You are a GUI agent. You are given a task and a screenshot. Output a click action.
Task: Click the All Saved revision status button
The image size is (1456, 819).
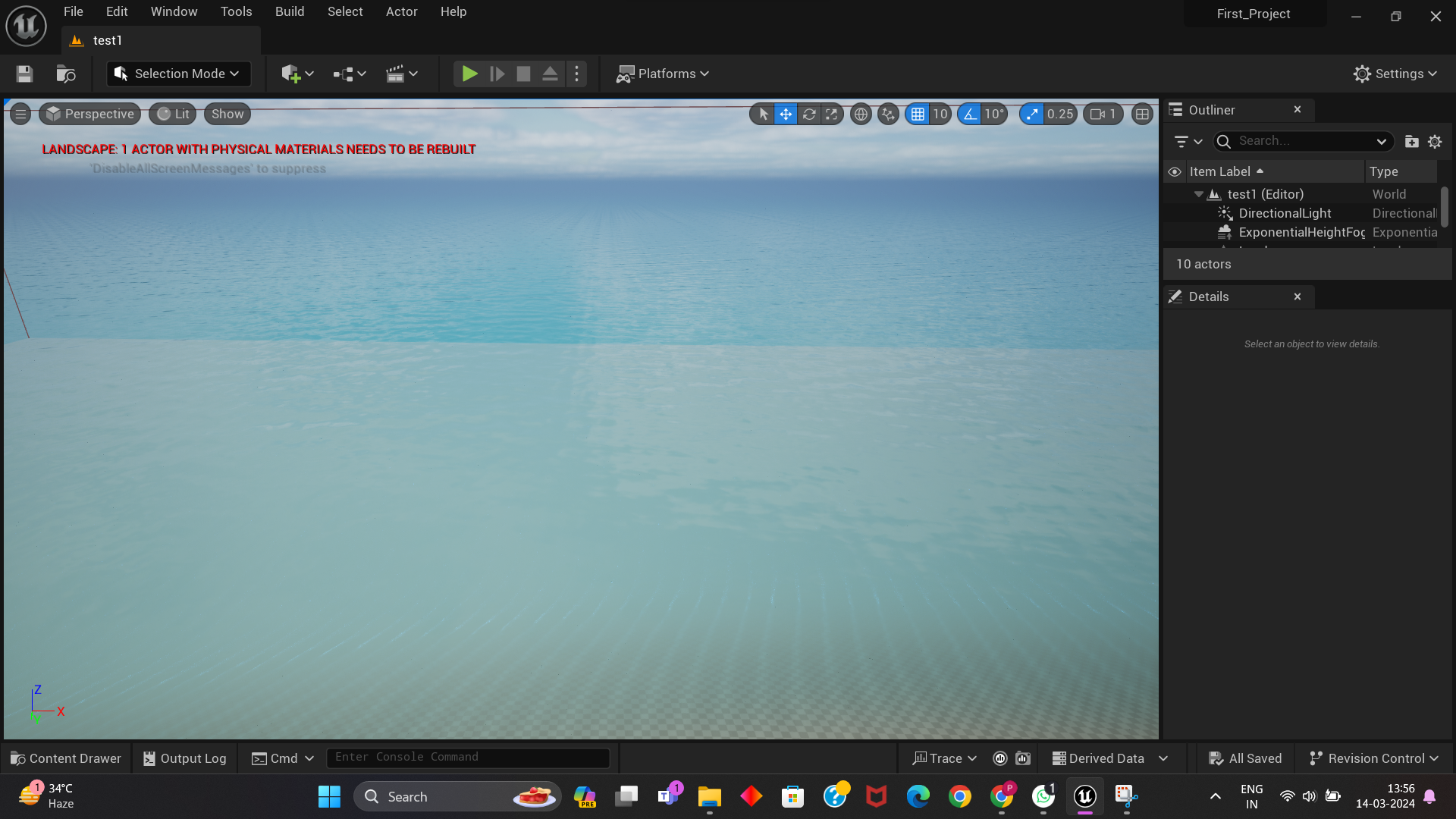(x=1244, y=758)
